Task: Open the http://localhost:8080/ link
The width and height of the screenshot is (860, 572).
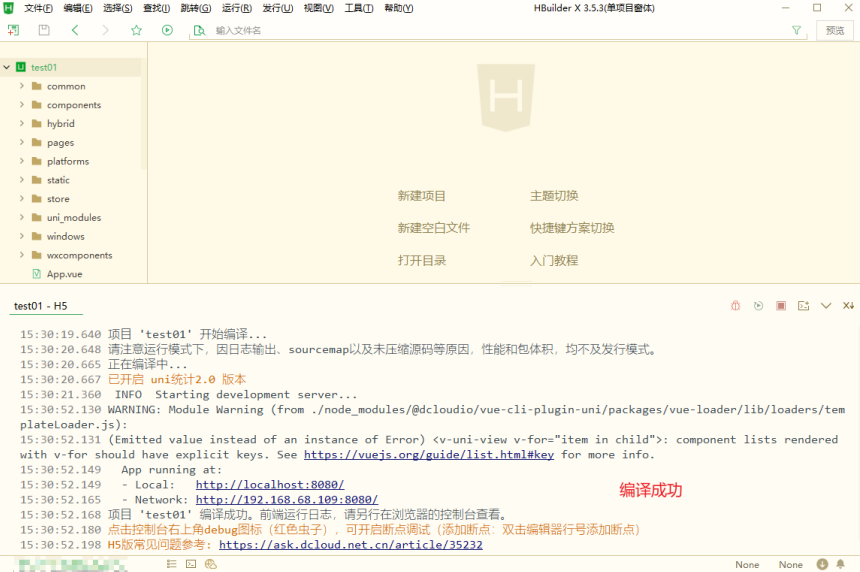Action: tap(270, 485)
